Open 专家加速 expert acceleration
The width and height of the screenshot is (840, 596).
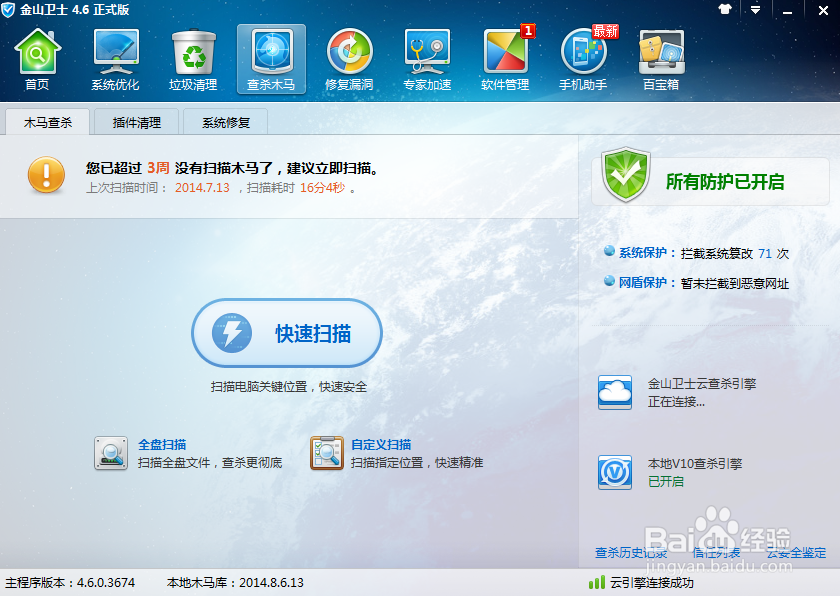click(x=428, y=60)
